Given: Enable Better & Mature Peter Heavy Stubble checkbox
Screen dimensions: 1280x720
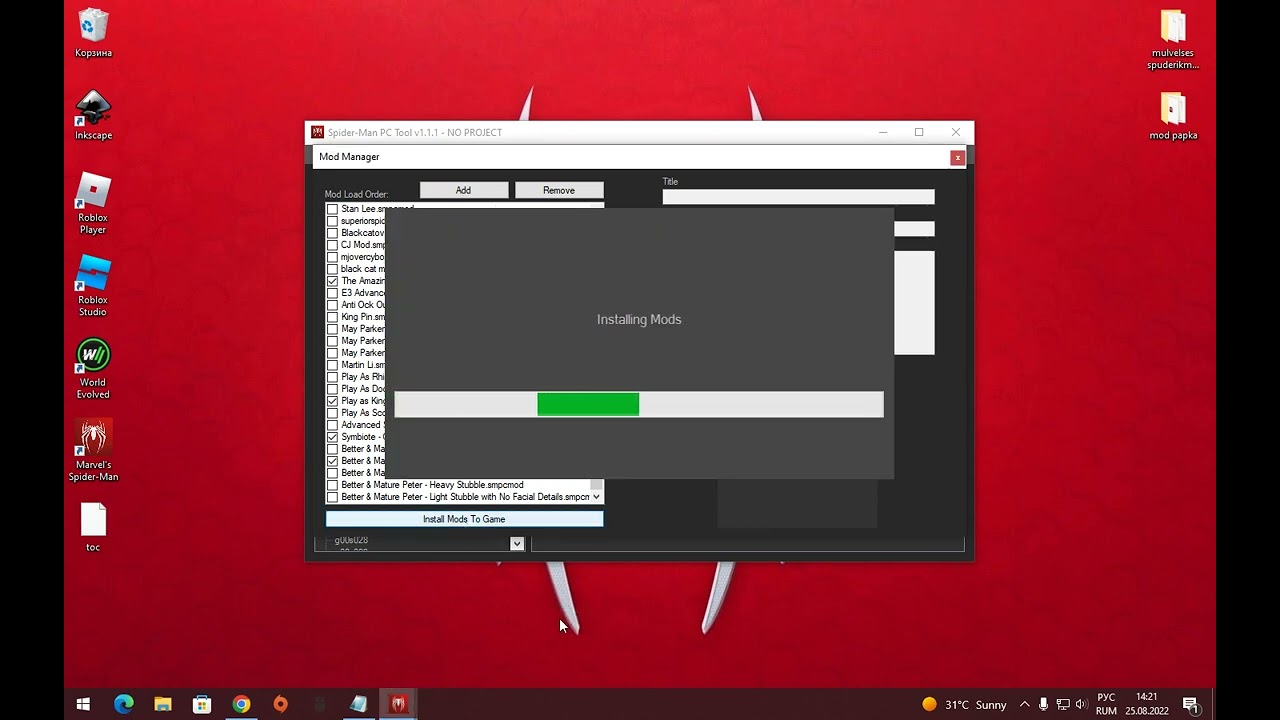Looking at the screenshot, I should pyautogui.click(x=333, y=485).
